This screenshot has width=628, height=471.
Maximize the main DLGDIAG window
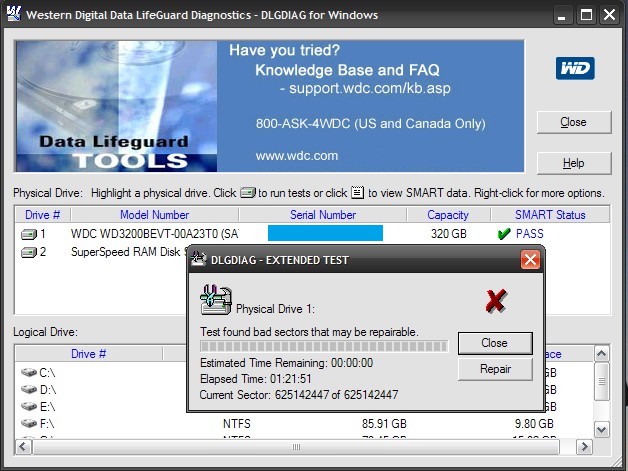tap(586, 15)
